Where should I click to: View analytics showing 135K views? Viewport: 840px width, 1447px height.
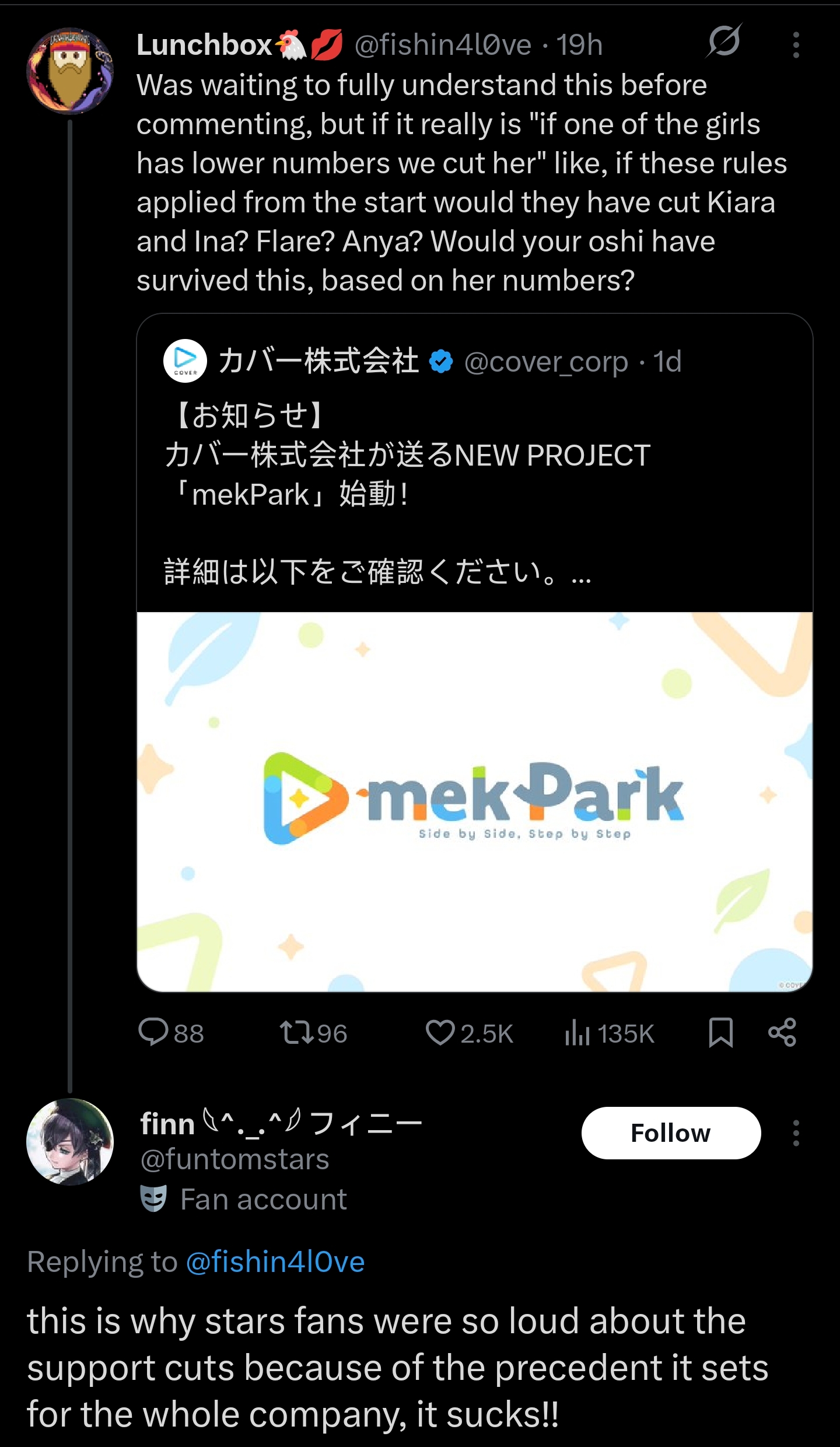[x=609, y=1033]
